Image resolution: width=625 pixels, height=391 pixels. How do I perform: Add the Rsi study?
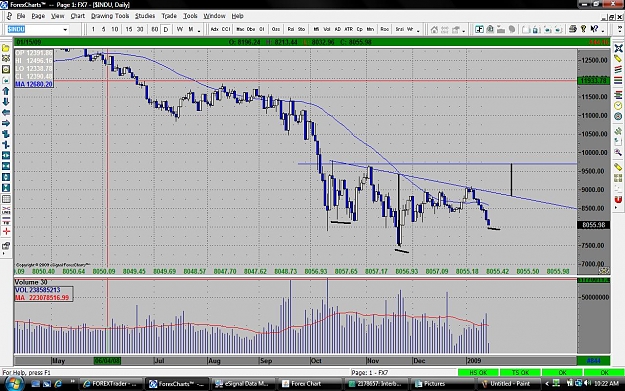(x=291, y=29)
